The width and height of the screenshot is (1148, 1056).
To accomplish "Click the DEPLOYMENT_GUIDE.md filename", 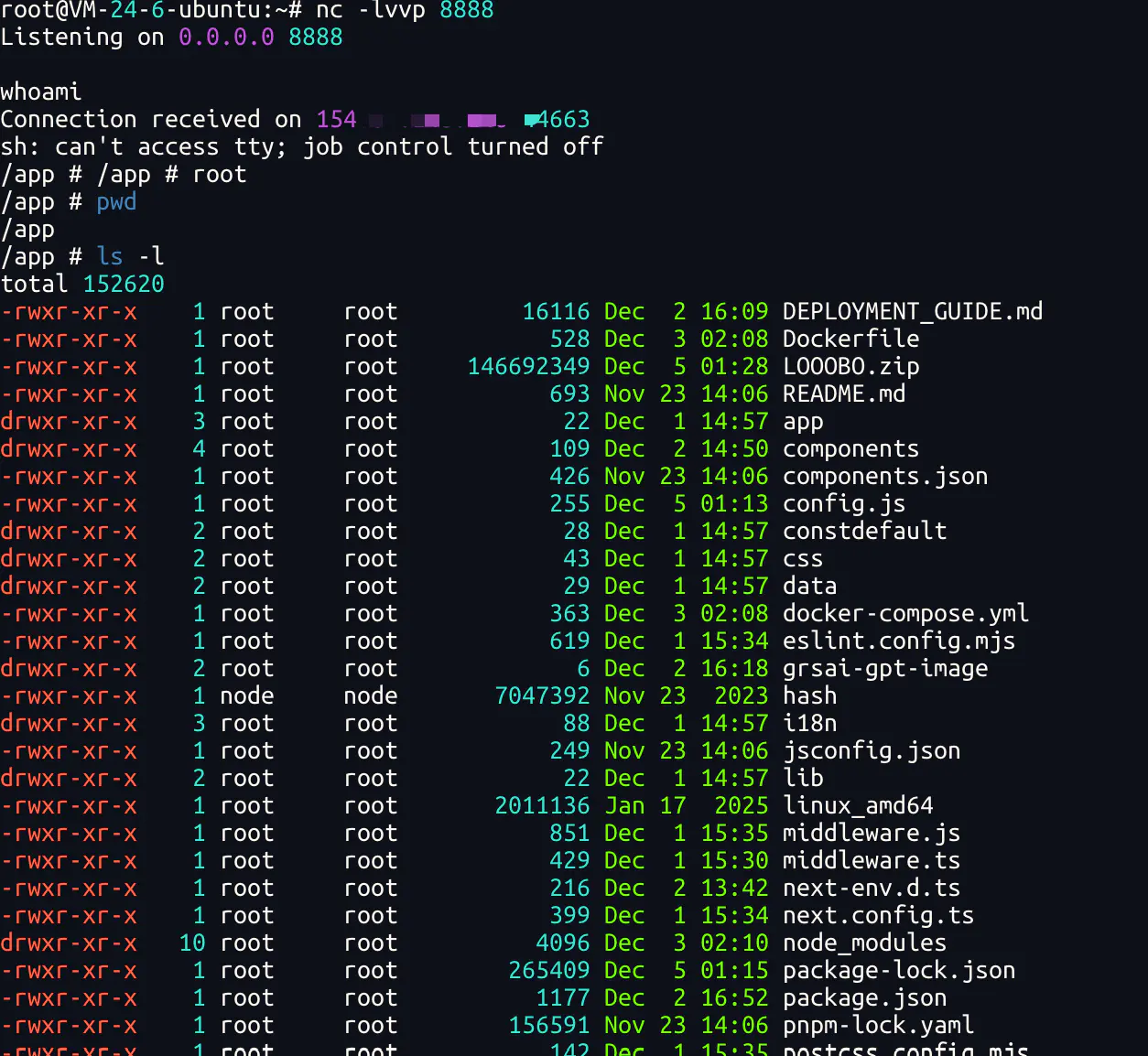I will click(x=912, y=312).
